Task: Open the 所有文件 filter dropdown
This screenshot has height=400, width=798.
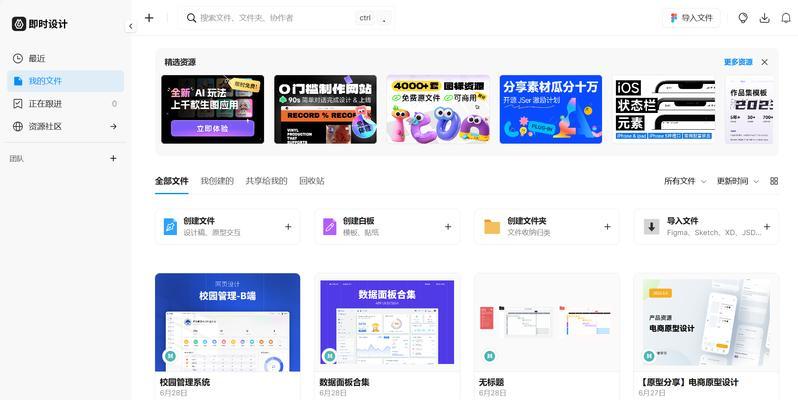Action: pyautogui.click(x=685, y=181)
